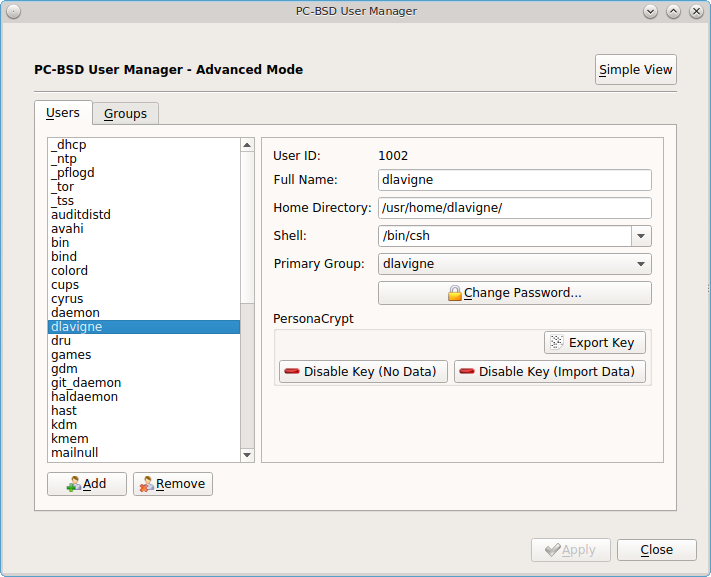The image size is (711, 577).
Task: Click user list scrollbar down arrow
Action: [247, 455]
